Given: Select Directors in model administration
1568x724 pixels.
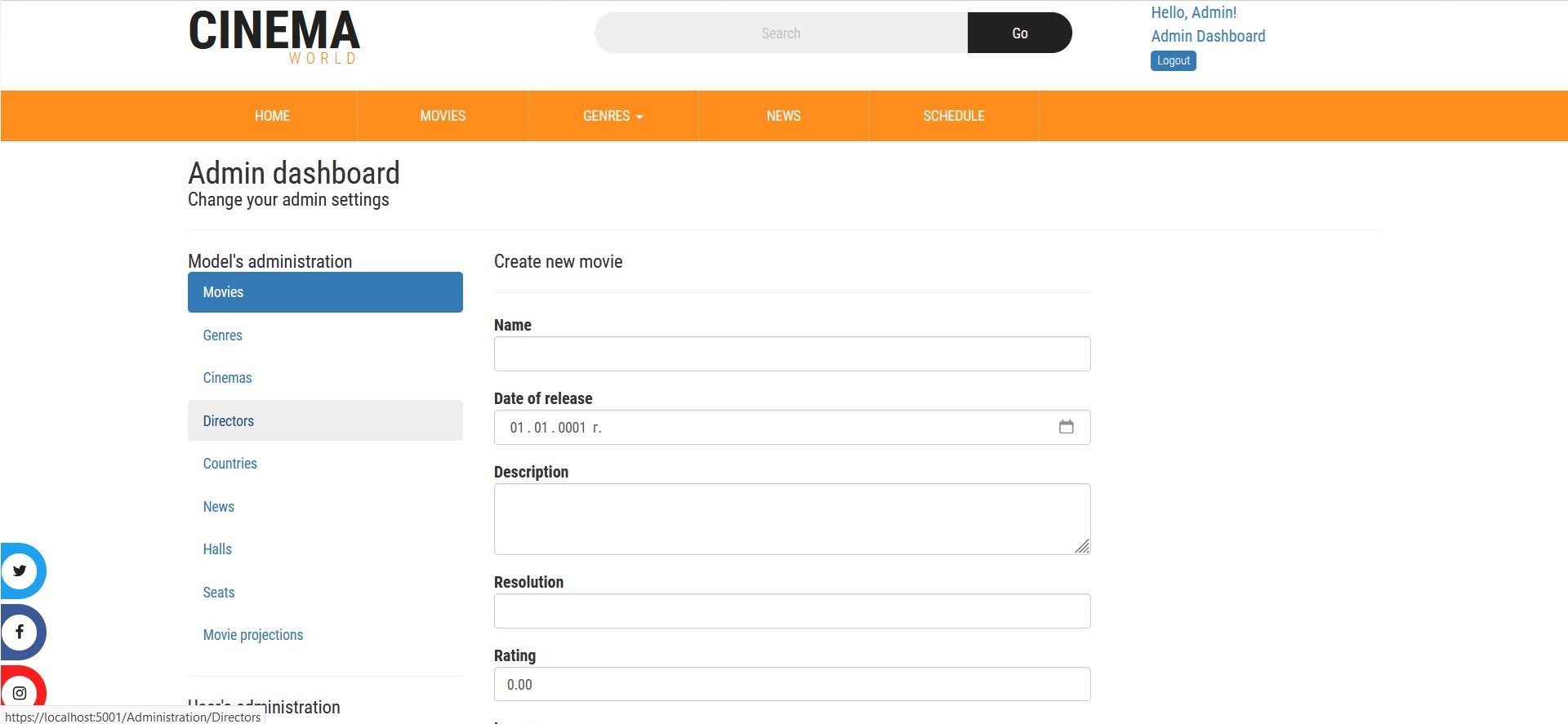Looking at the screenshot, I should [229, 421].
